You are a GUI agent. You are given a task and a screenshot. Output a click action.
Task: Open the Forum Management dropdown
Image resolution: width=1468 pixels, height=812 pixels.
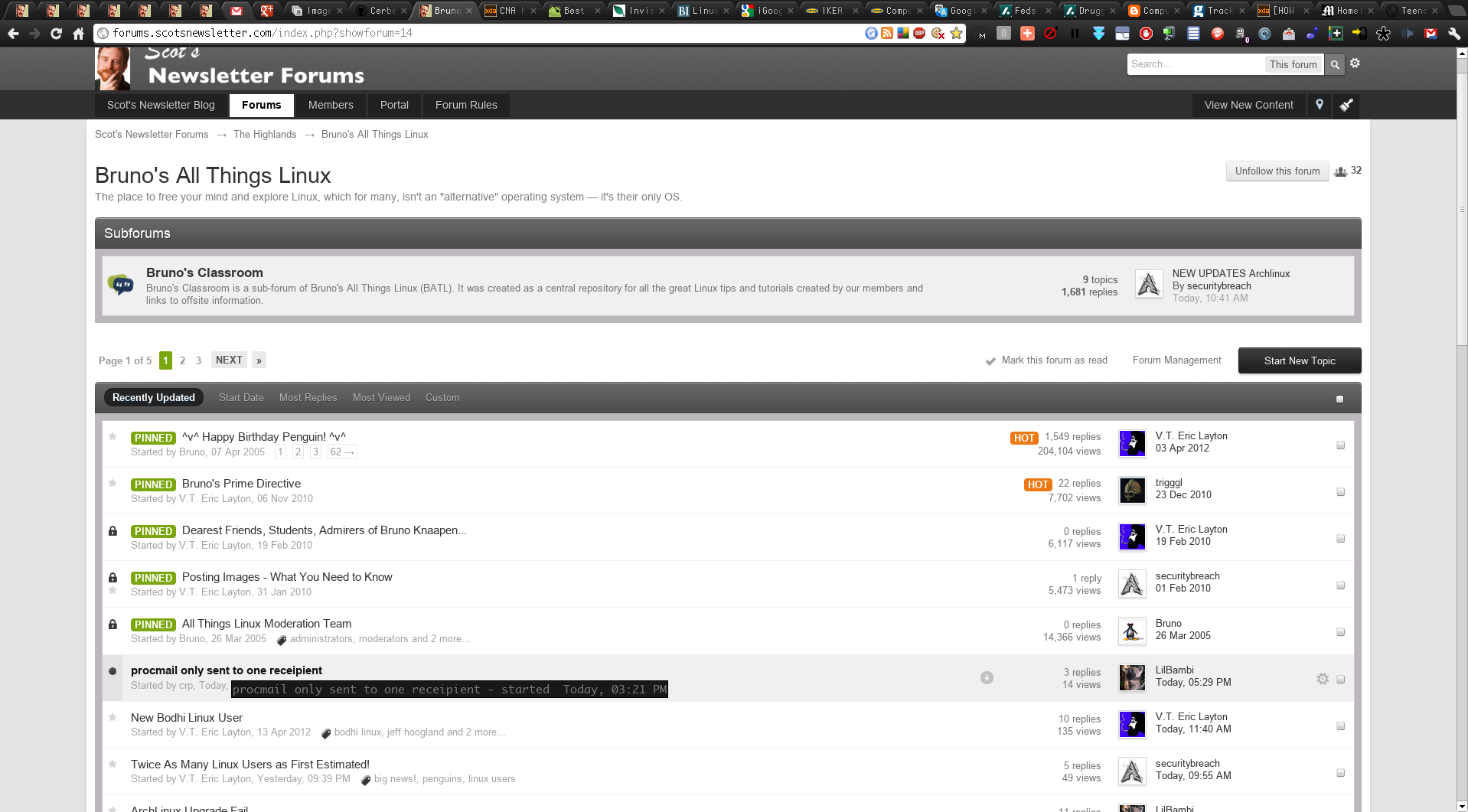[1176, 360]
